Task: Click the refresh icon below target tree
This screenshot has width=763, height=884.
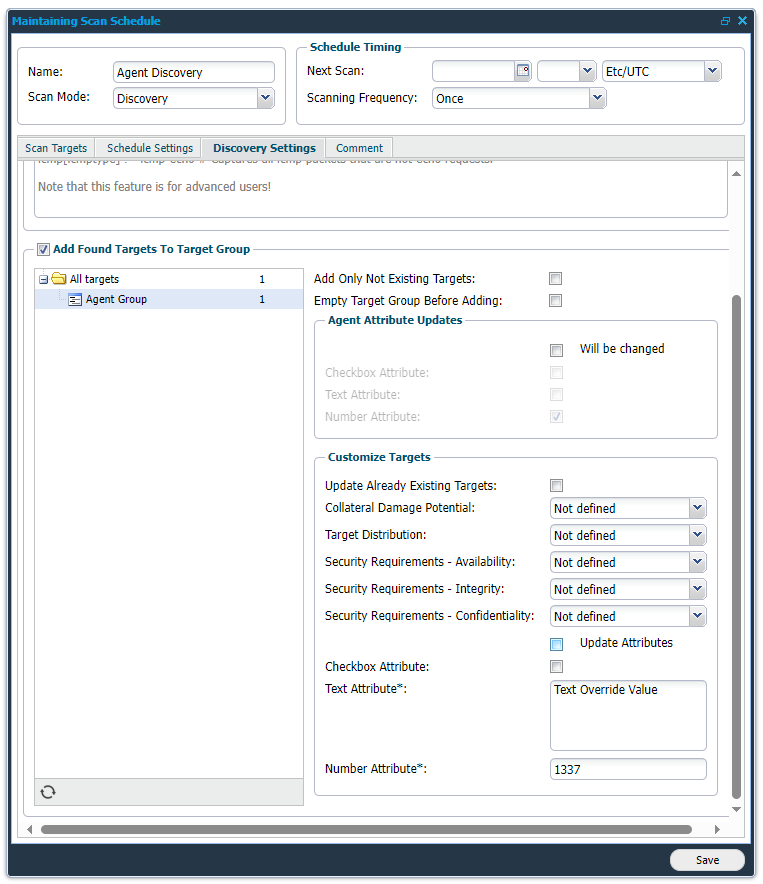Action: pos(48,792)
